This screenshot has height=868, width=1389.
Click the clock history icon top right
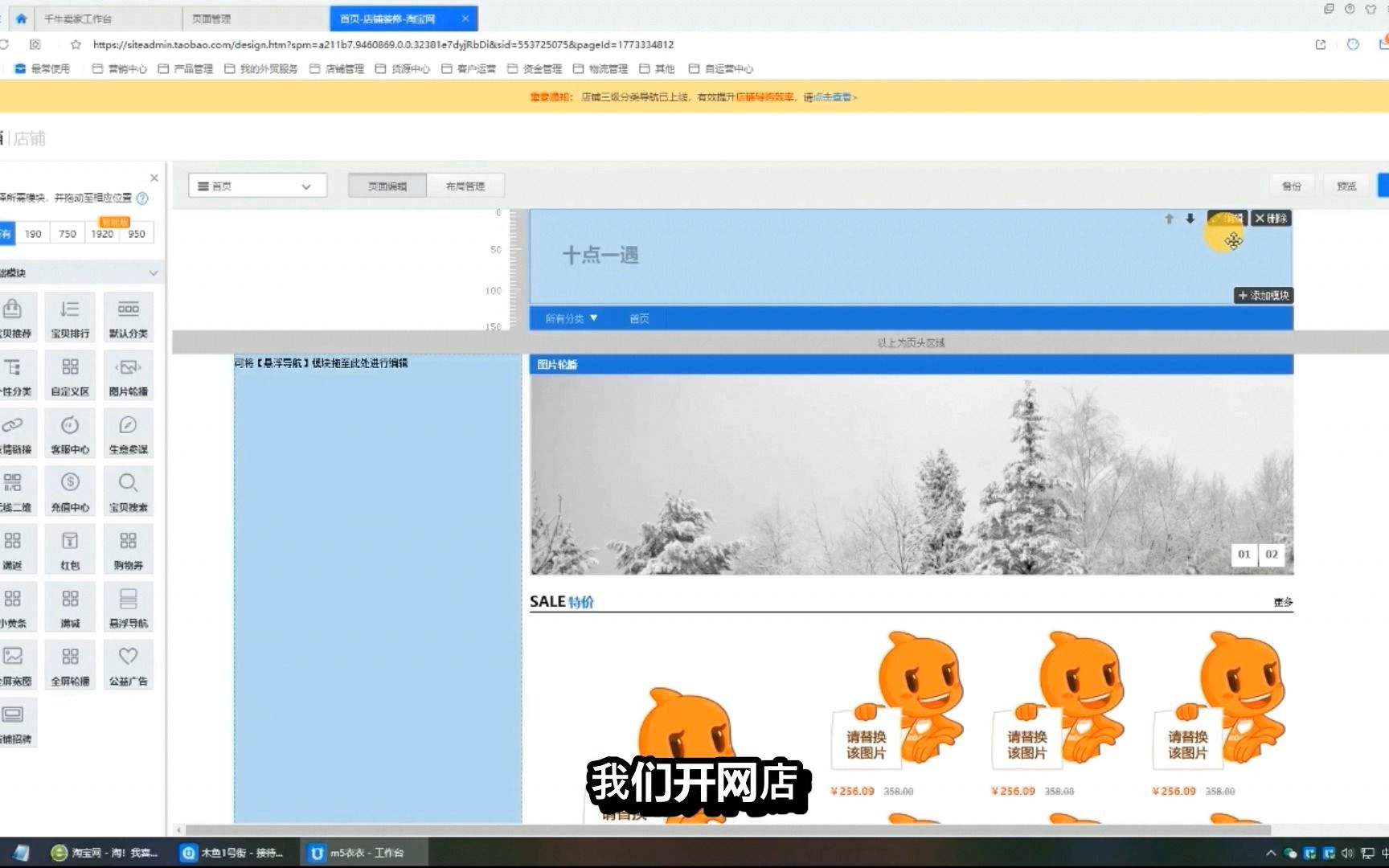1353,45
